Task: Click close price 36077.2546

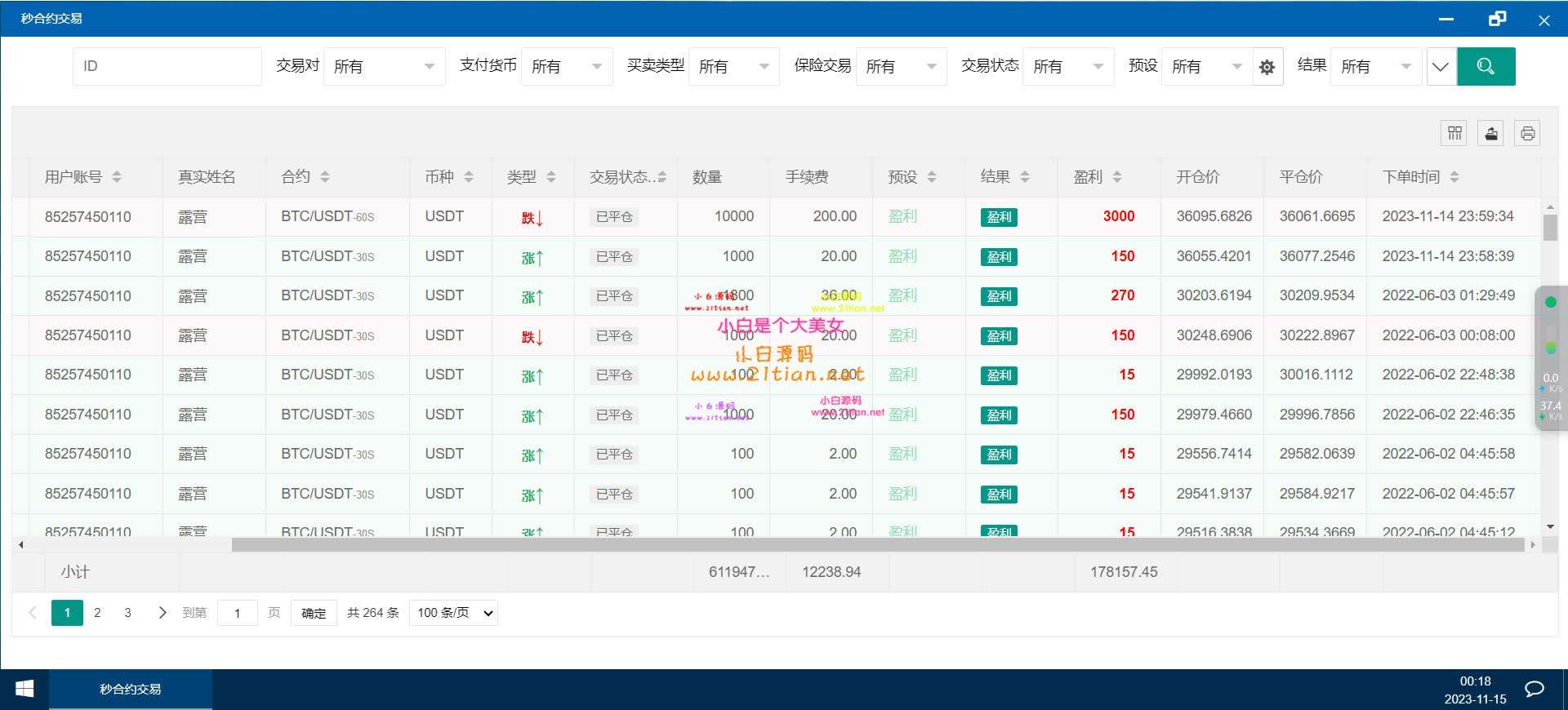Action: (1317, 256)
